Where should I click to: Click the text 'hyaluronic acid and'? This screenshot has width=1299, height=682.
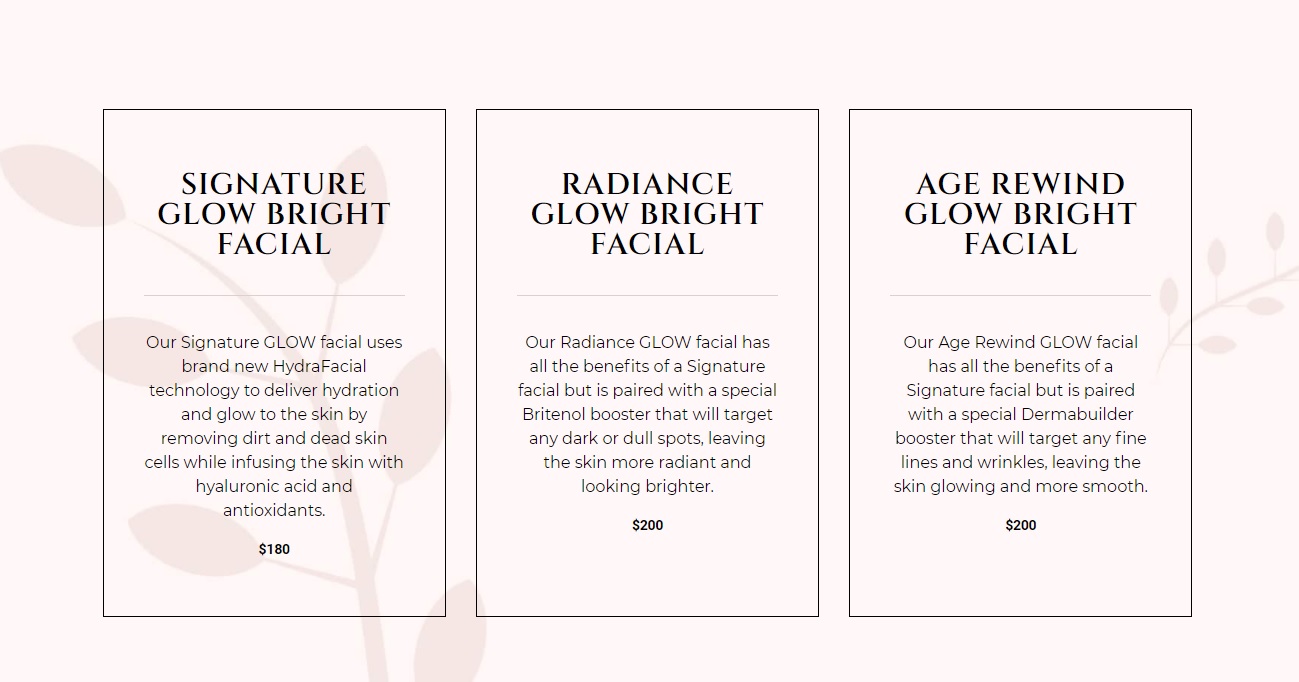tap(274, 486)
